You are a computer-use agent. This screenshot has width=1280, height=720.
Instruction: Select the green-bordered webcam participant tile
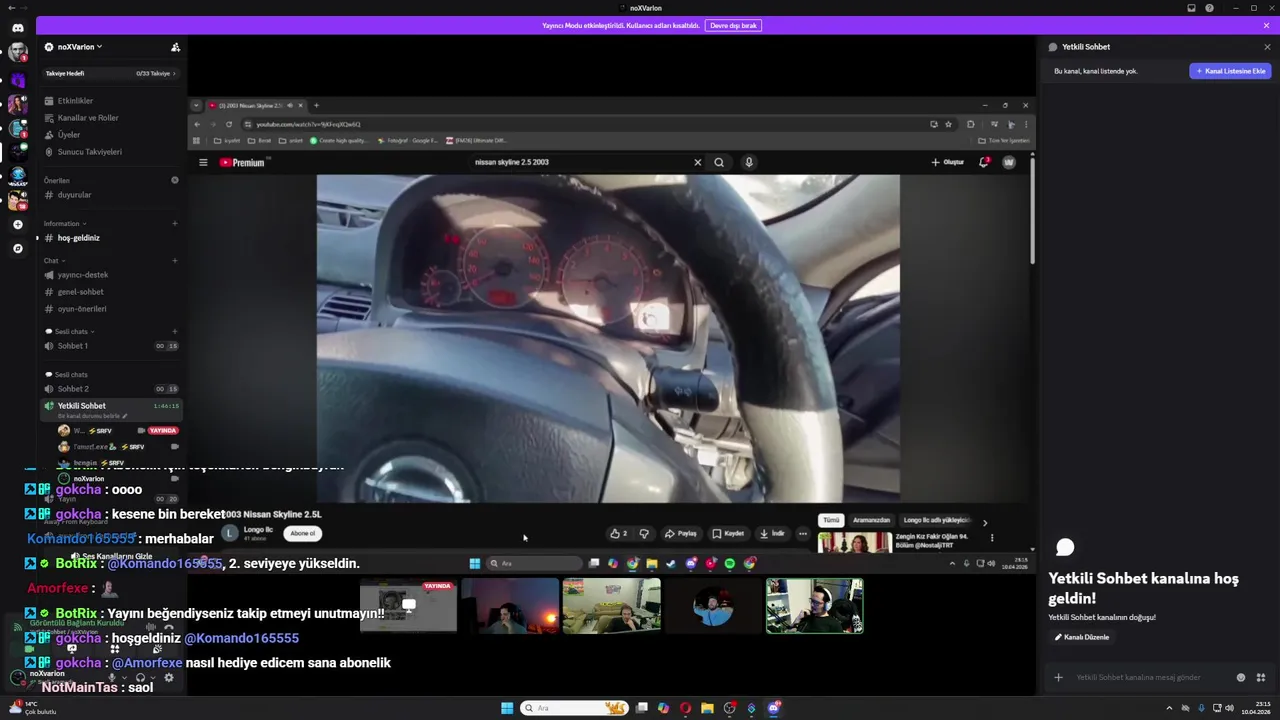(x=814, y=606)
